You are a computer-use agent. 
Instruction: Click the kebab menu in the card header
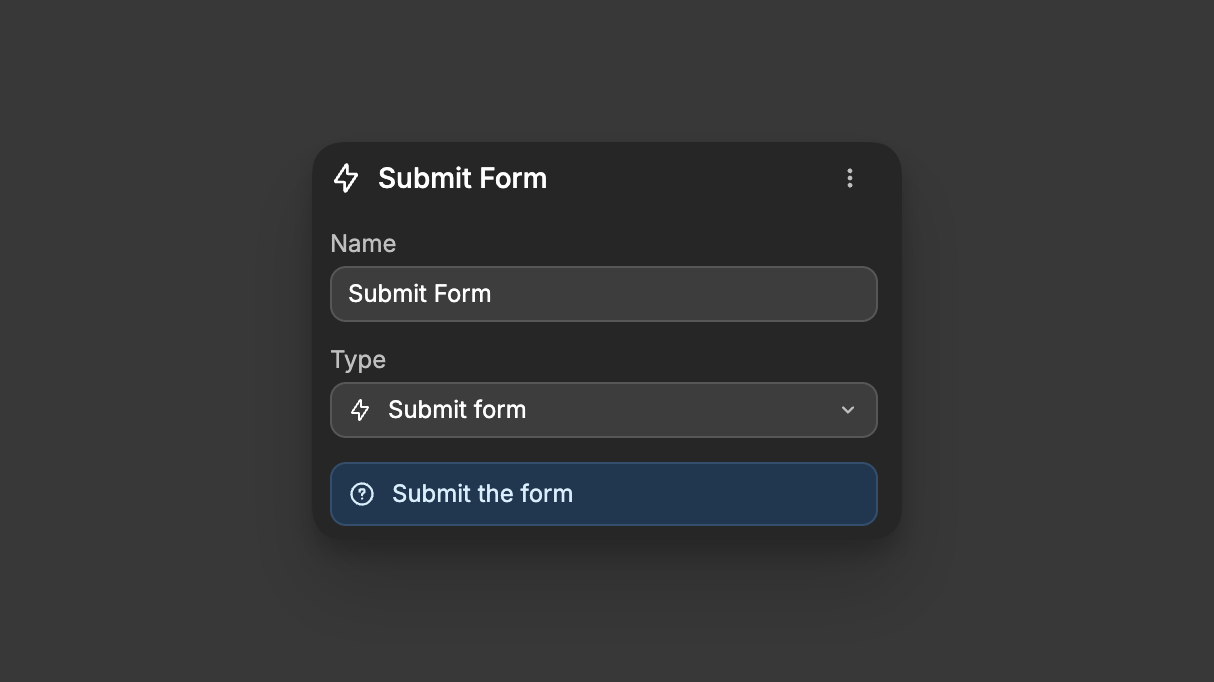[x=850, y=178]
